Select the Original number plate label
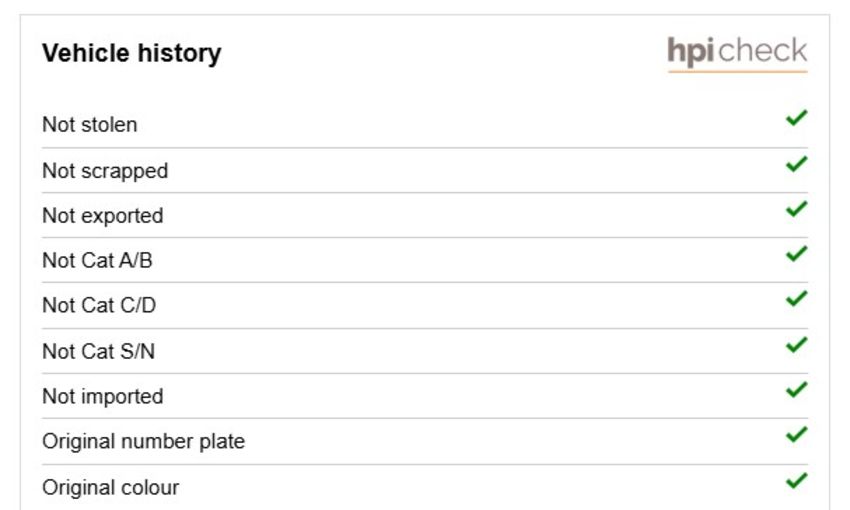850x510 pixels. point(144,442)
